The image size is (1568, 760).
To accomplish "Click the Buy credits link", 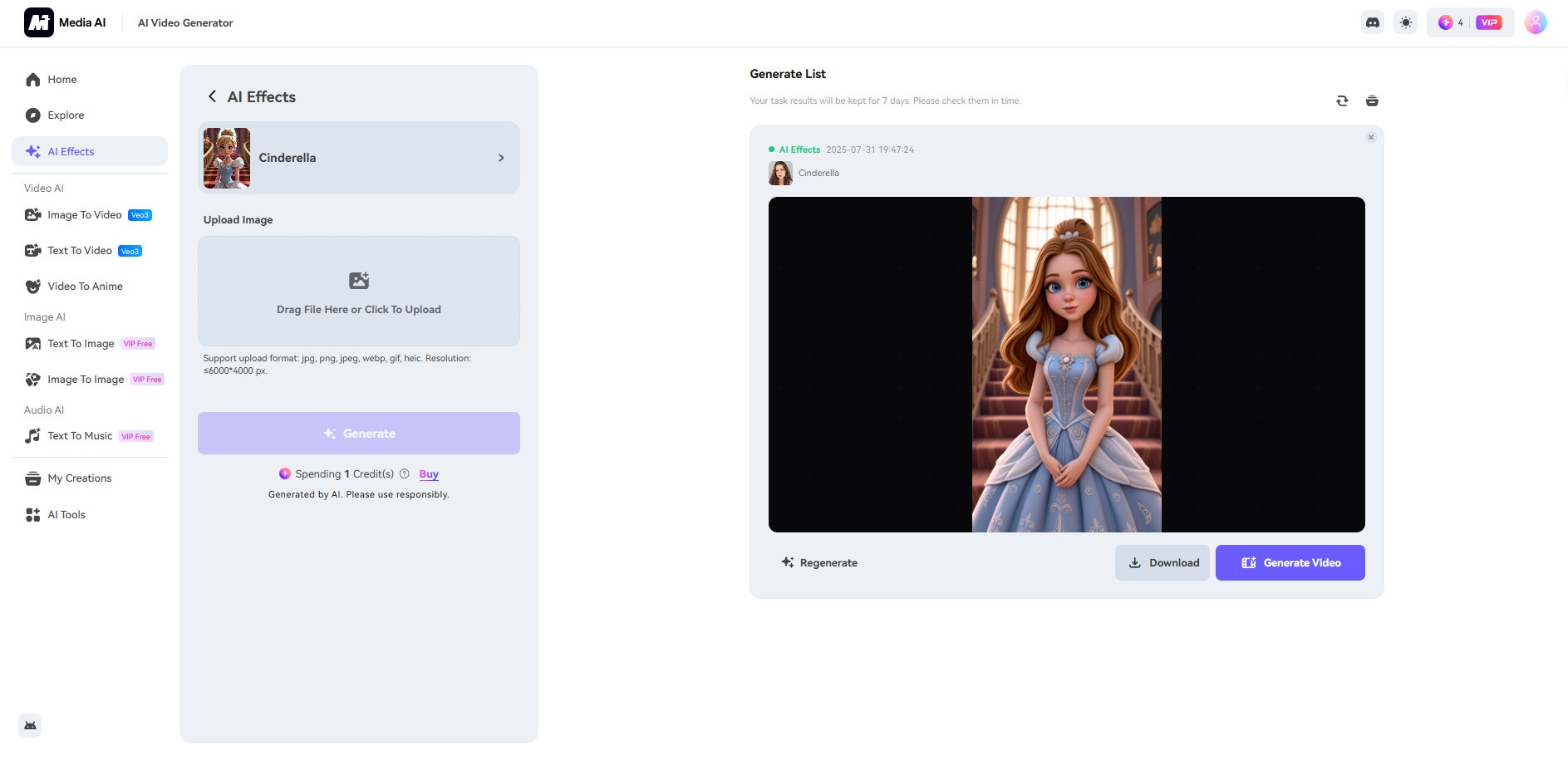I will pyautogui.click(x=429, y=474).
